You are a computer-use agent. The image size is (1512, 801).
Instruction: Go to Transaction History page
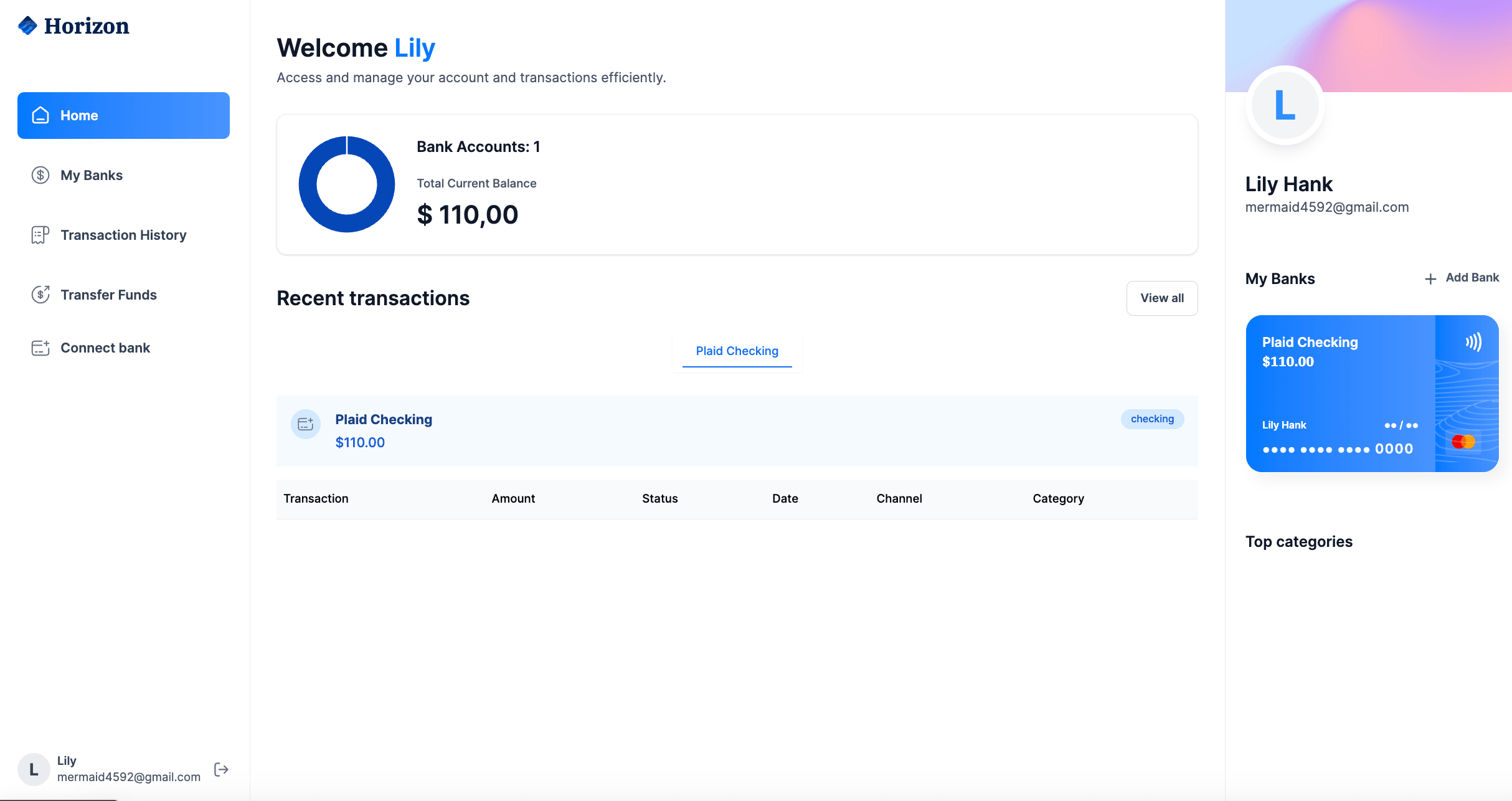pyautogui.click(x=123, y=235)
